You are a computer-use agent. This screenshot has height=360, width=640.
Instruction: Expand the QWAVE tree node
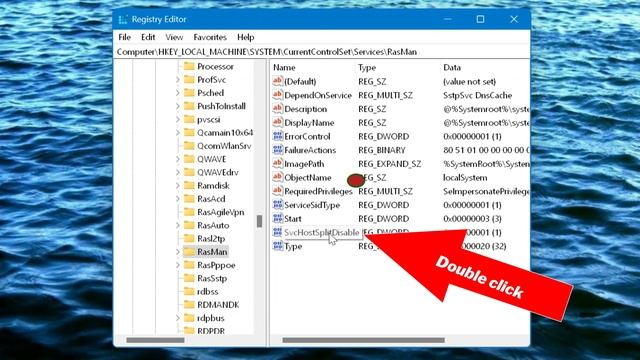pos(178,159)
